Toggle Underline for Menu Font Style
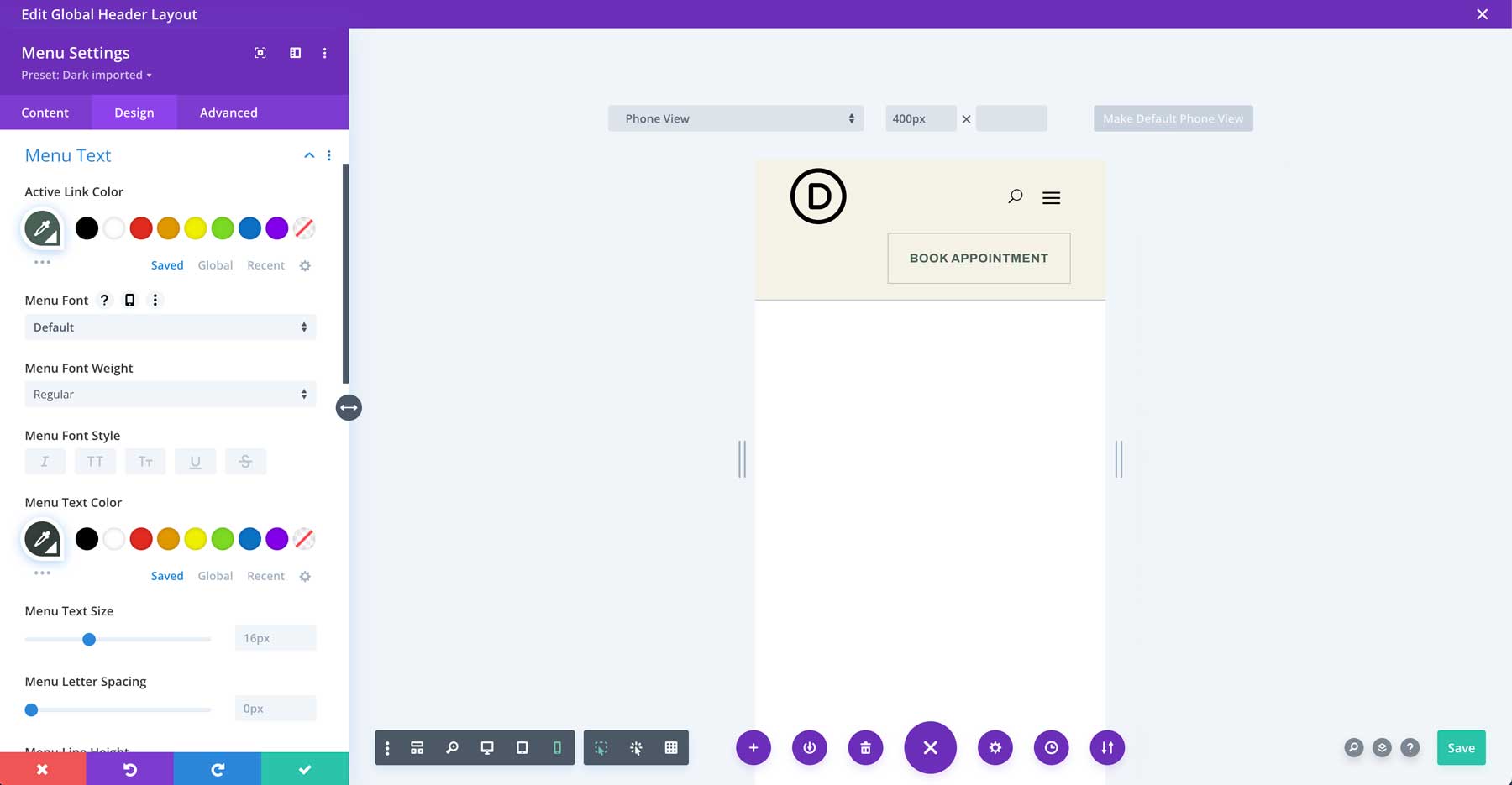The width and height of the screenshot is (1512, 785). (195, 461)
